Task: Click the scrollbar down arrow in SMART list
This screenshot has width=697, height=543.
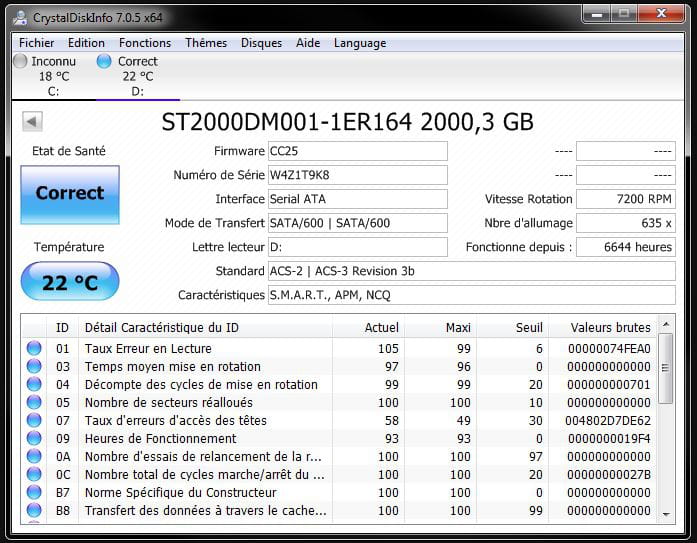Action: 665,514
